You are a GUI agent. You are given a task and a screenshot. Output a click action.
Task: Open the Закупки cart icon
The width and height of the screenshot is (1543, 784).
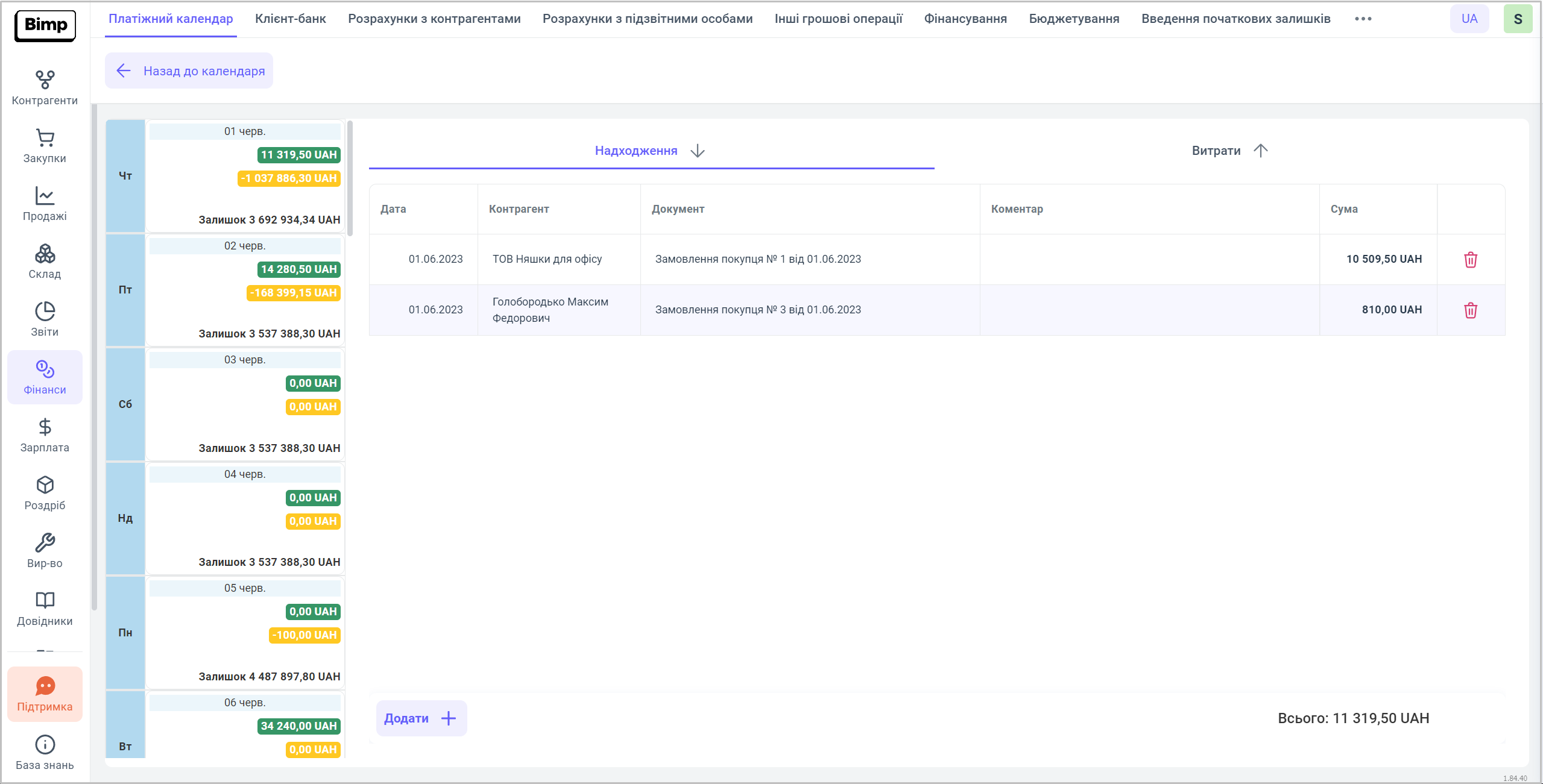pyautogui.click(x=45, y=146)
